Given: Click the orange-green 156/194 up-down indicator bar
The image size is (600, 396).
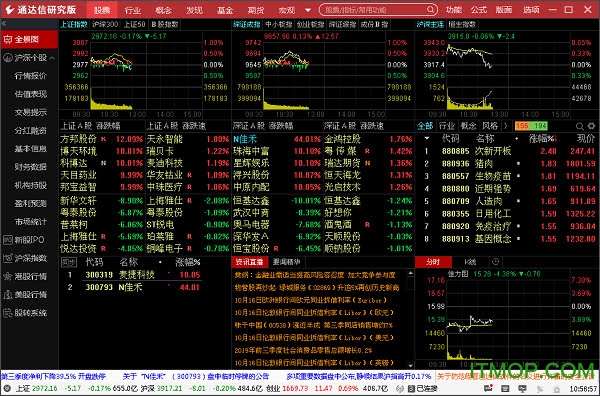Looking at the screenshot, I should [x=531, y=126].
